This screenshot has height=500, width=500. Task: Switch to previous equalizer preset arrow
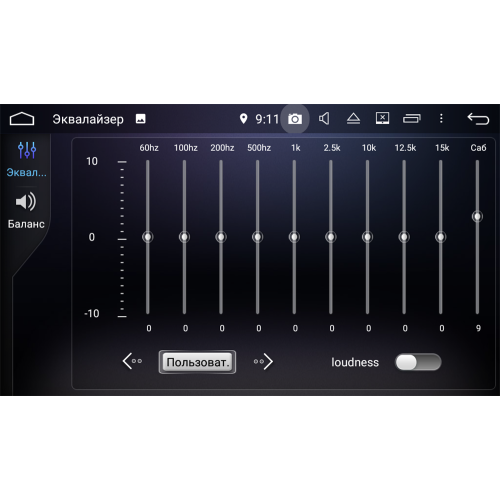(132, 361)
